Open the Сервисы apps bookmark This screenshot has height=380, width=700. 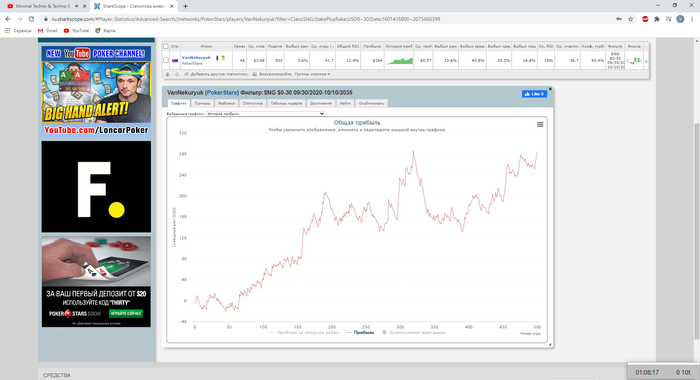[18, 31]
